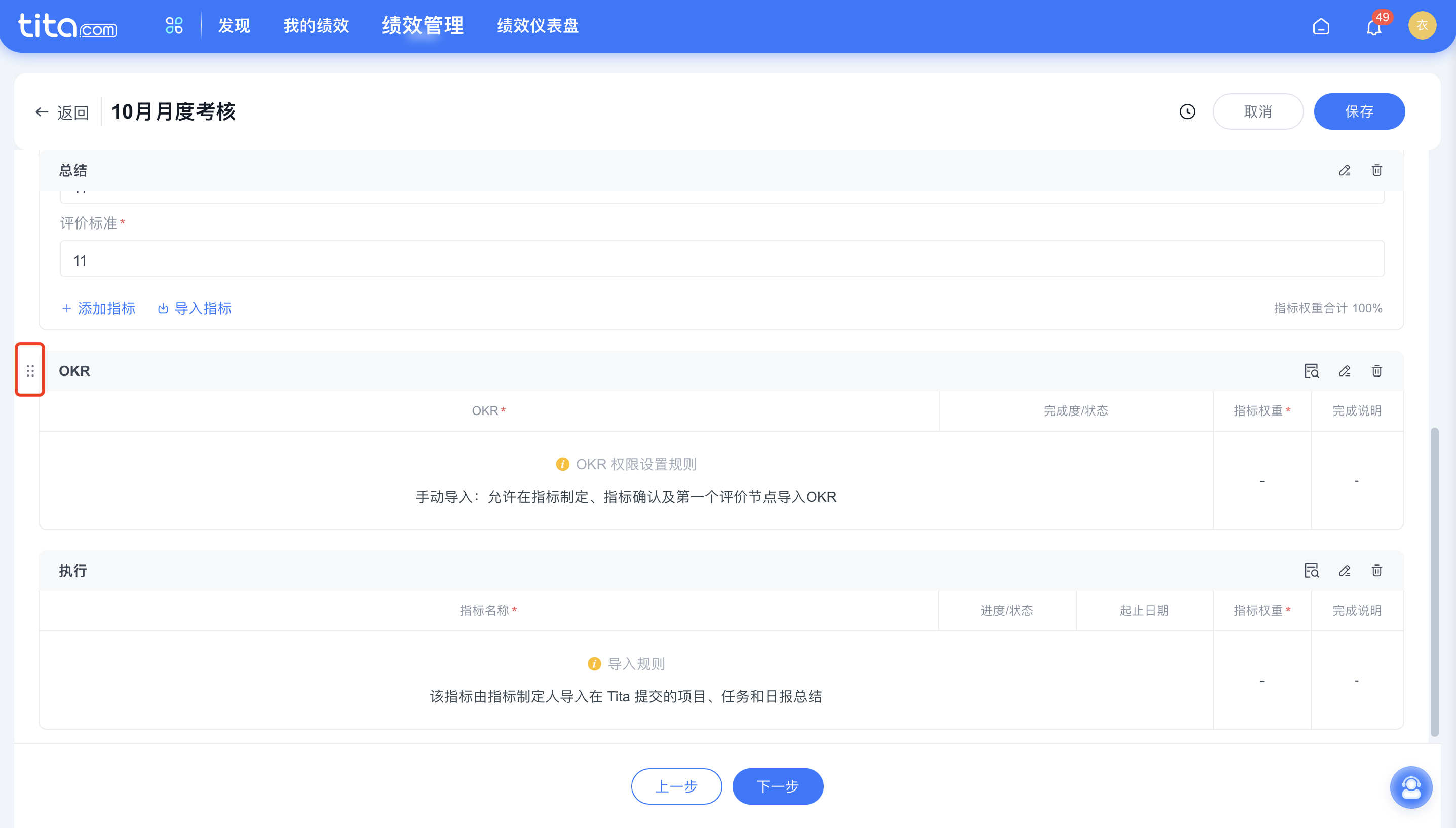Switch to 绩效仪表盘 menu

[538, 26]
